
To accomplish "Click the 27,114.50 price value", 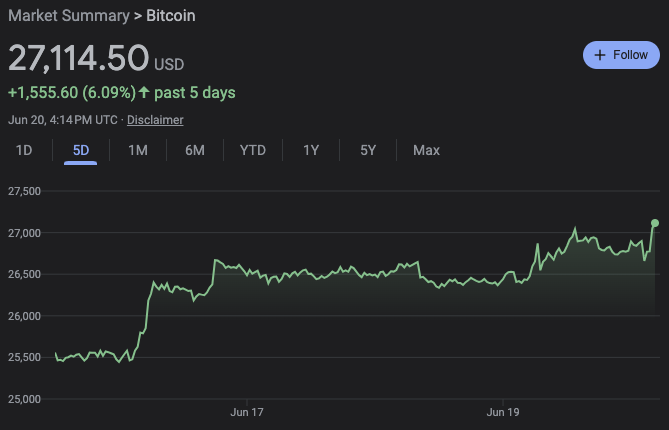I will point(79,58).
